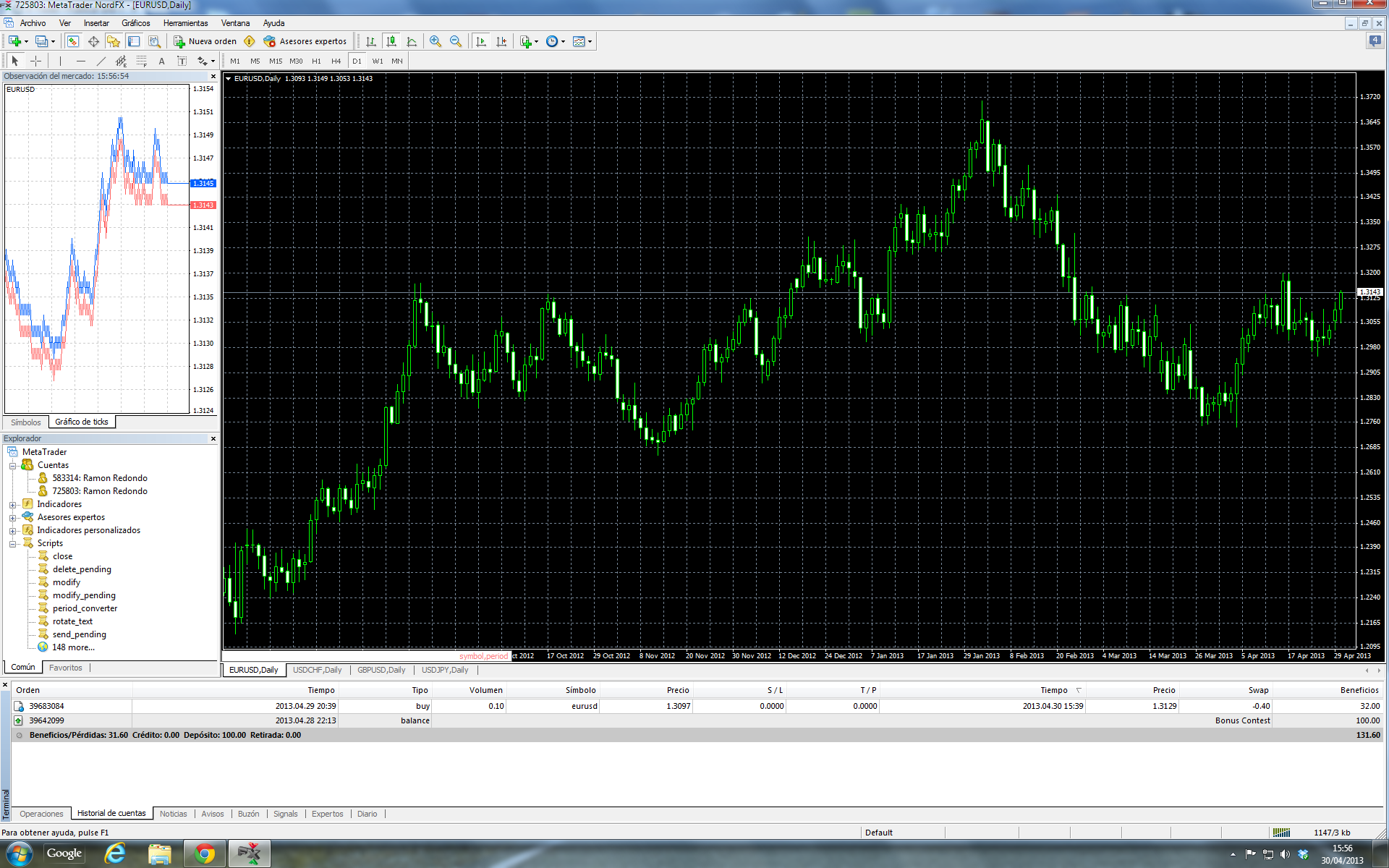
Task: Collapse the Scripts tree node
Action: (x=12, y=544)
